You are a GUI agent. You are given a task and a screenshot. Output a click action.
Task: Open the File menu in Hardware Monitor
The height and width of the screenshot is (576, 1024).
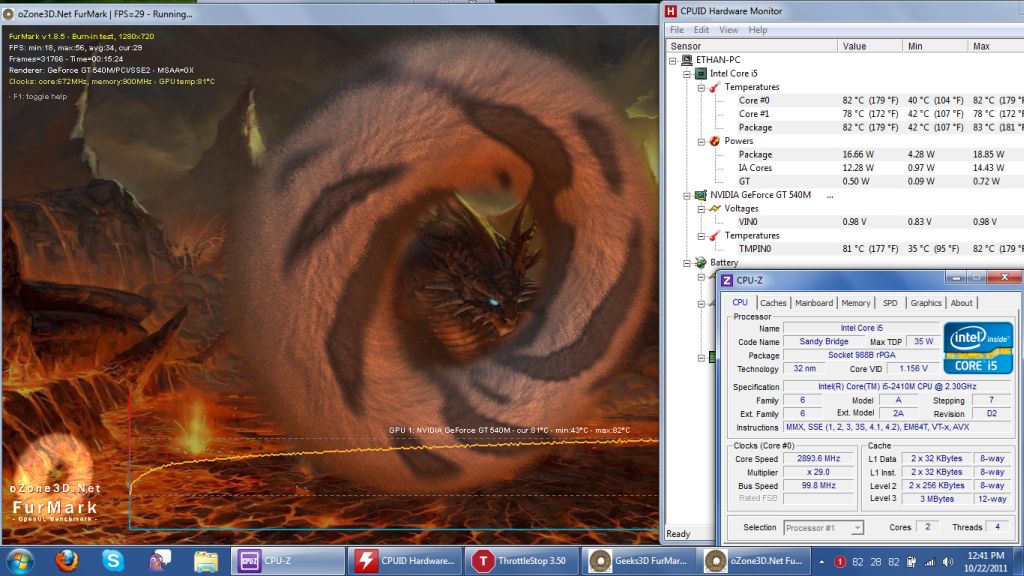click(677, 30)
